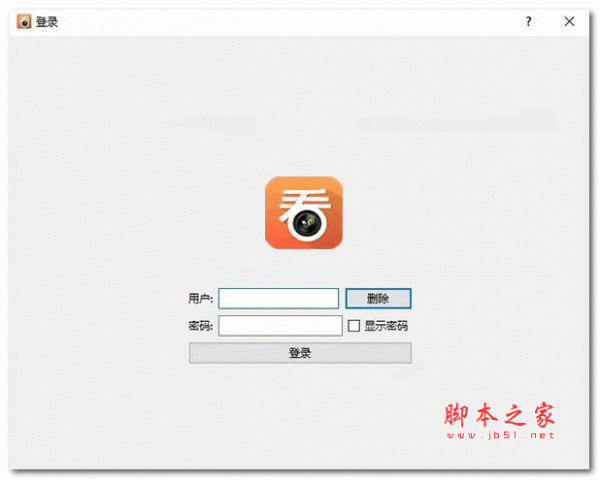Screen dimensions: 600x480
Task: Open the help question mark button
Action: [528, 21]
